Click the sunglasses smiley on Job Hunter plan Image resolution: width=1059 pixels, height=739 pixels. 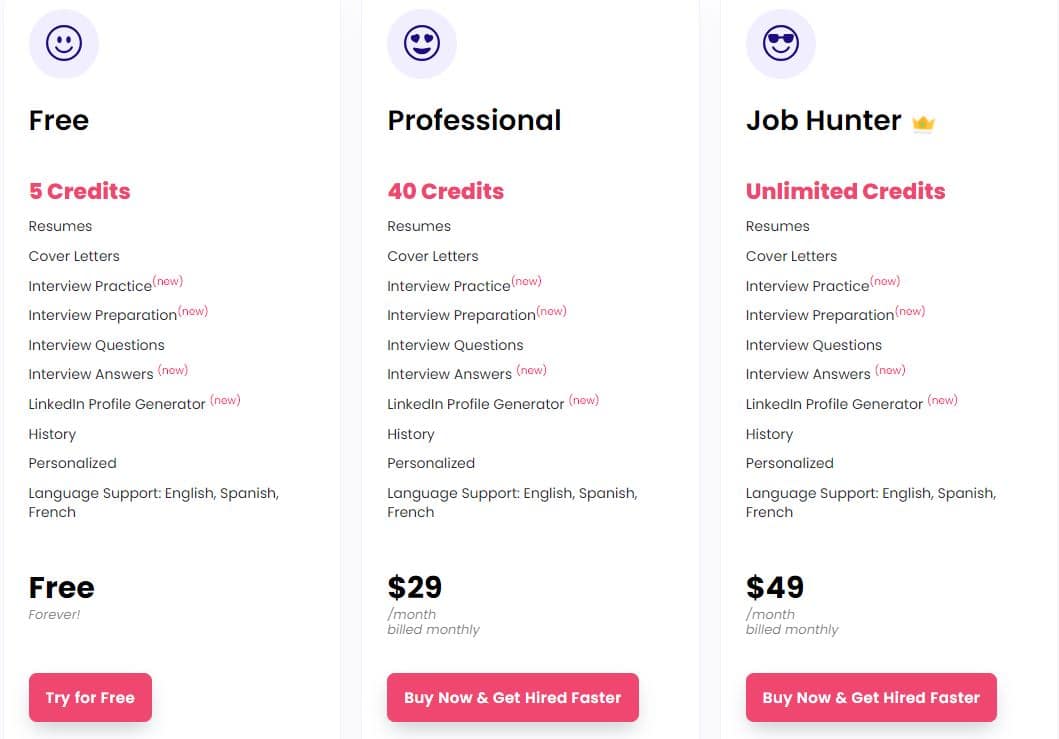[x=780, y=44]
